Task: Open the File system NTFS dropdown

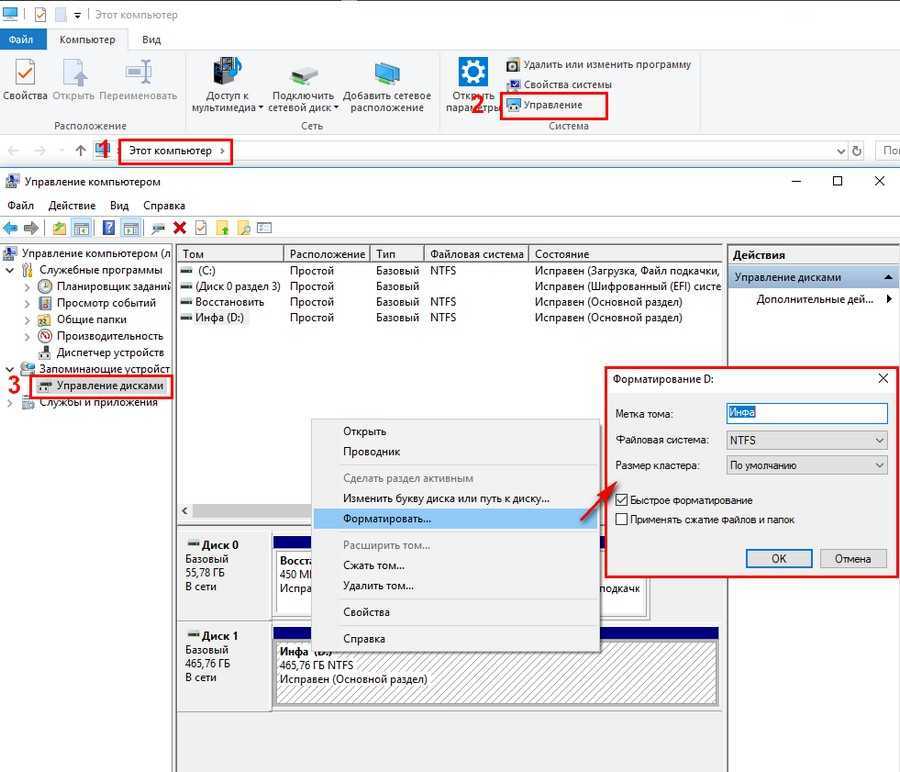Action: [x=806, y=440]
